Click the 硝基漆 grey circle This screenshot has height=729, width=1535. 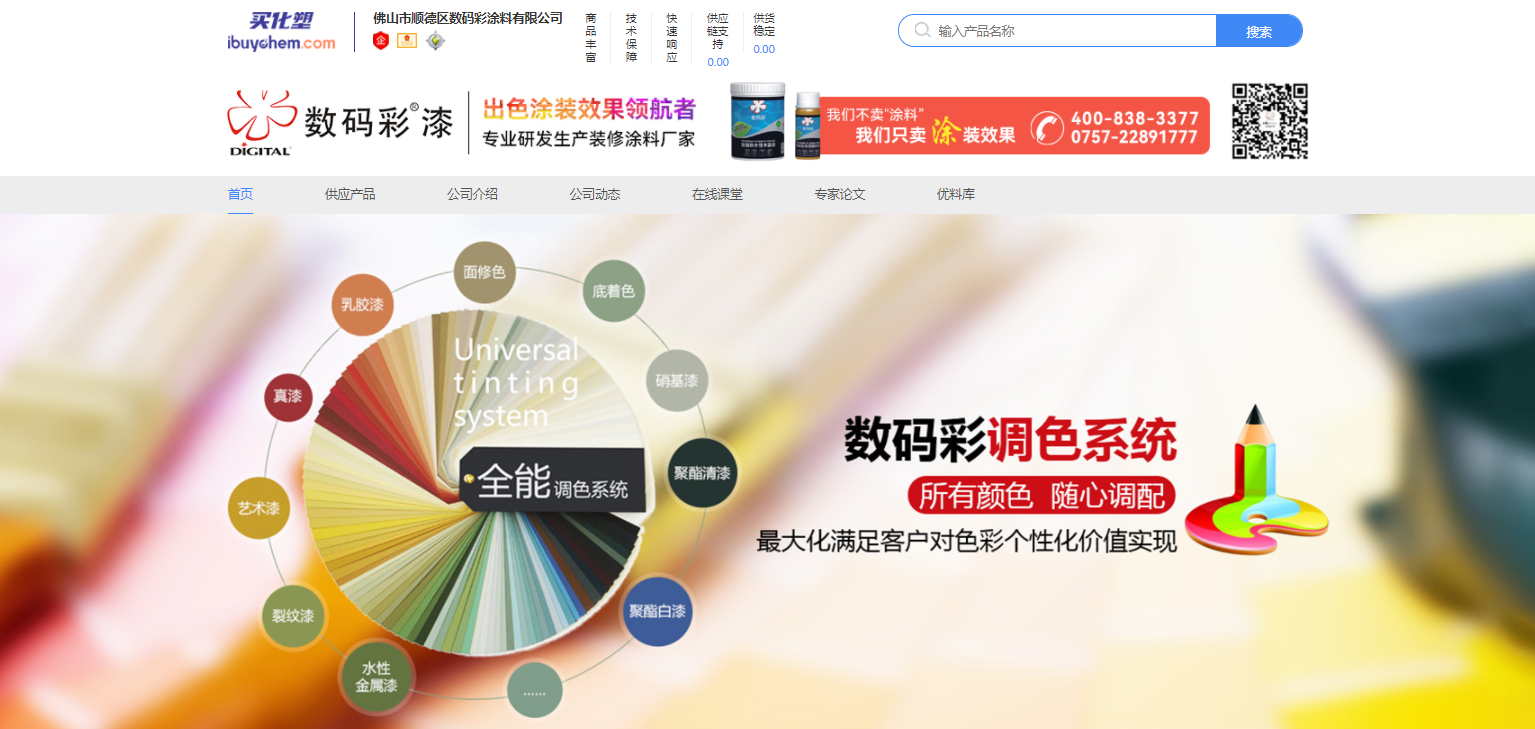pyautogui.click(x=677, y=381)
